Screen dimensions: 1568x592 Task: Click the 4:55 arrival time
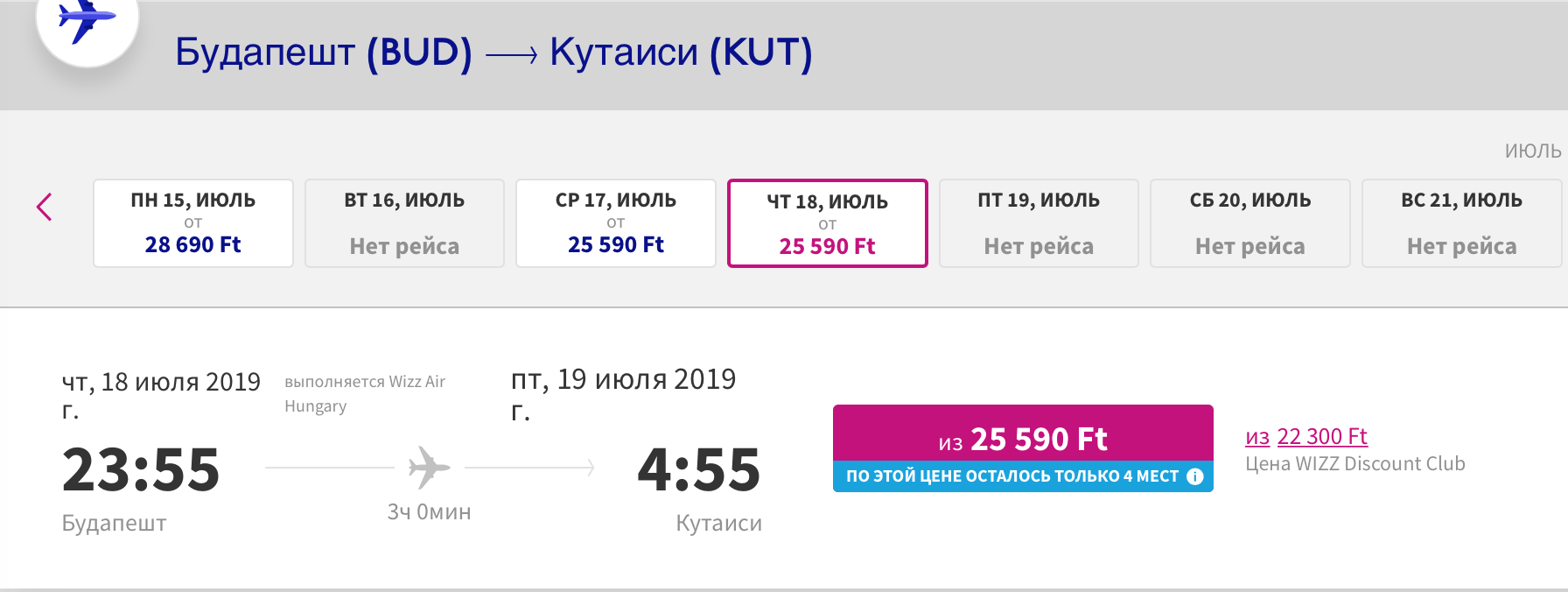[699, 469]
